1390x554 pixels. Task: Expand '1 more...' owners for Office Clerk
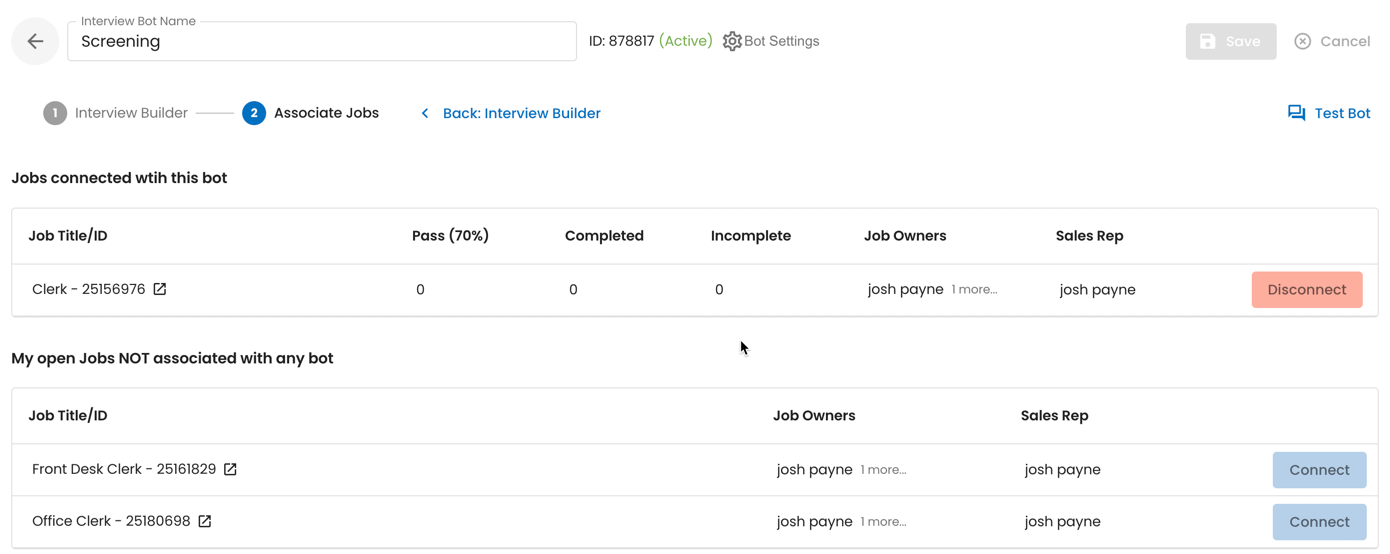point(883,521)
